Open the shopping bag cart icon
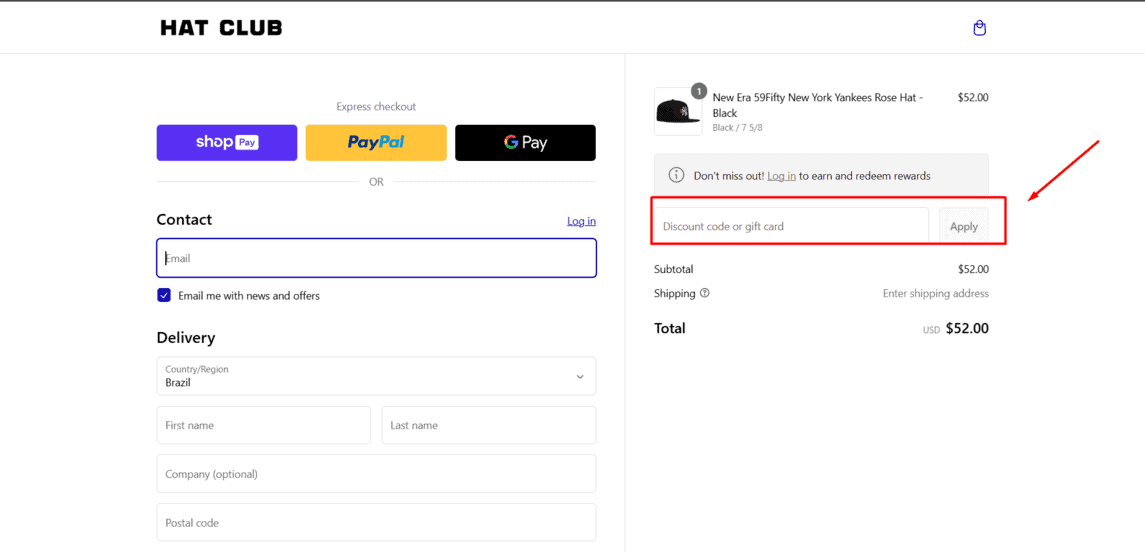1145x552 pixels. point(979,28)
